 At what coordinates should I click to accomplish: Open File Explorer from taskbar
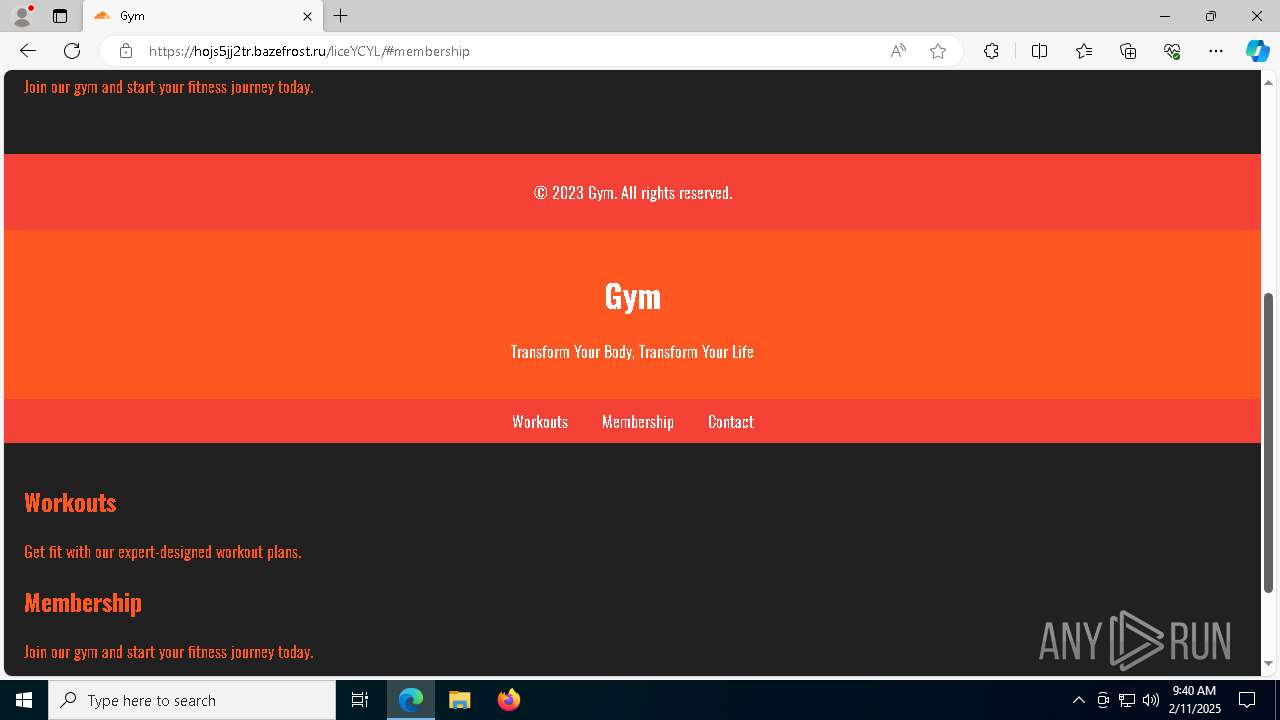[x=460, y=700]
